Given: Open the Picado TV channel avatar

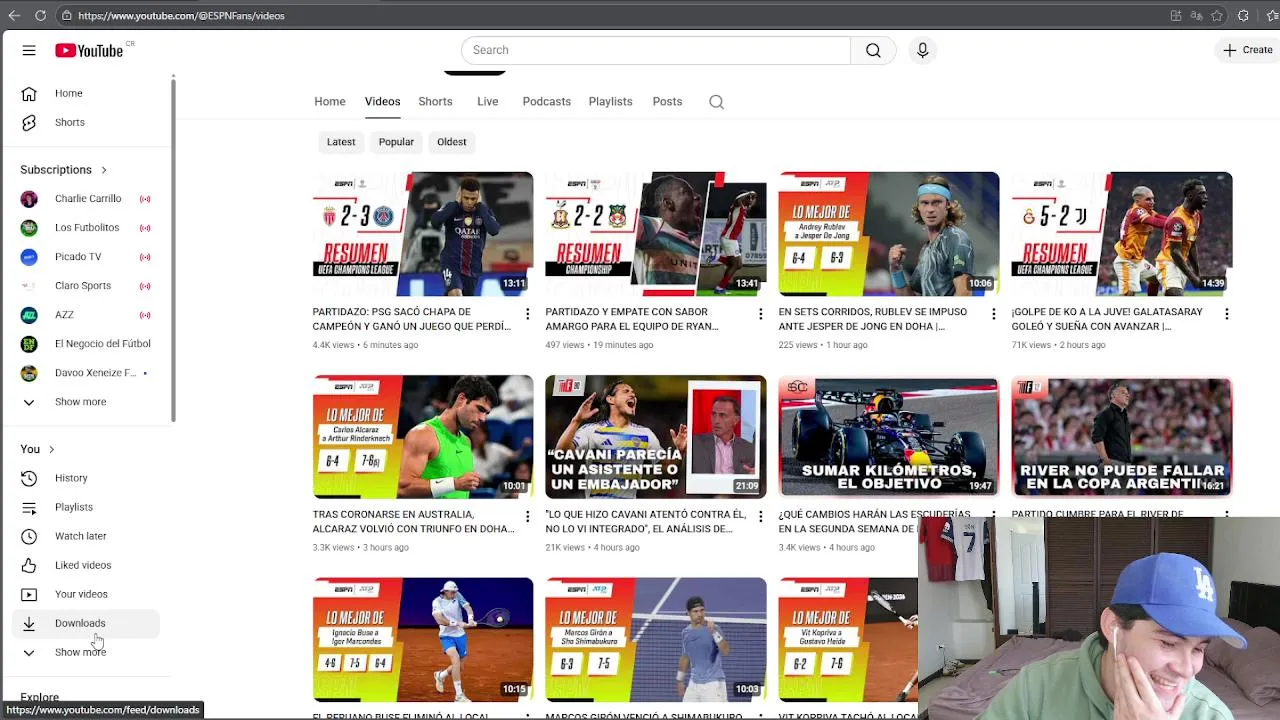Looking at the screenshot, I should click(29, 257).
